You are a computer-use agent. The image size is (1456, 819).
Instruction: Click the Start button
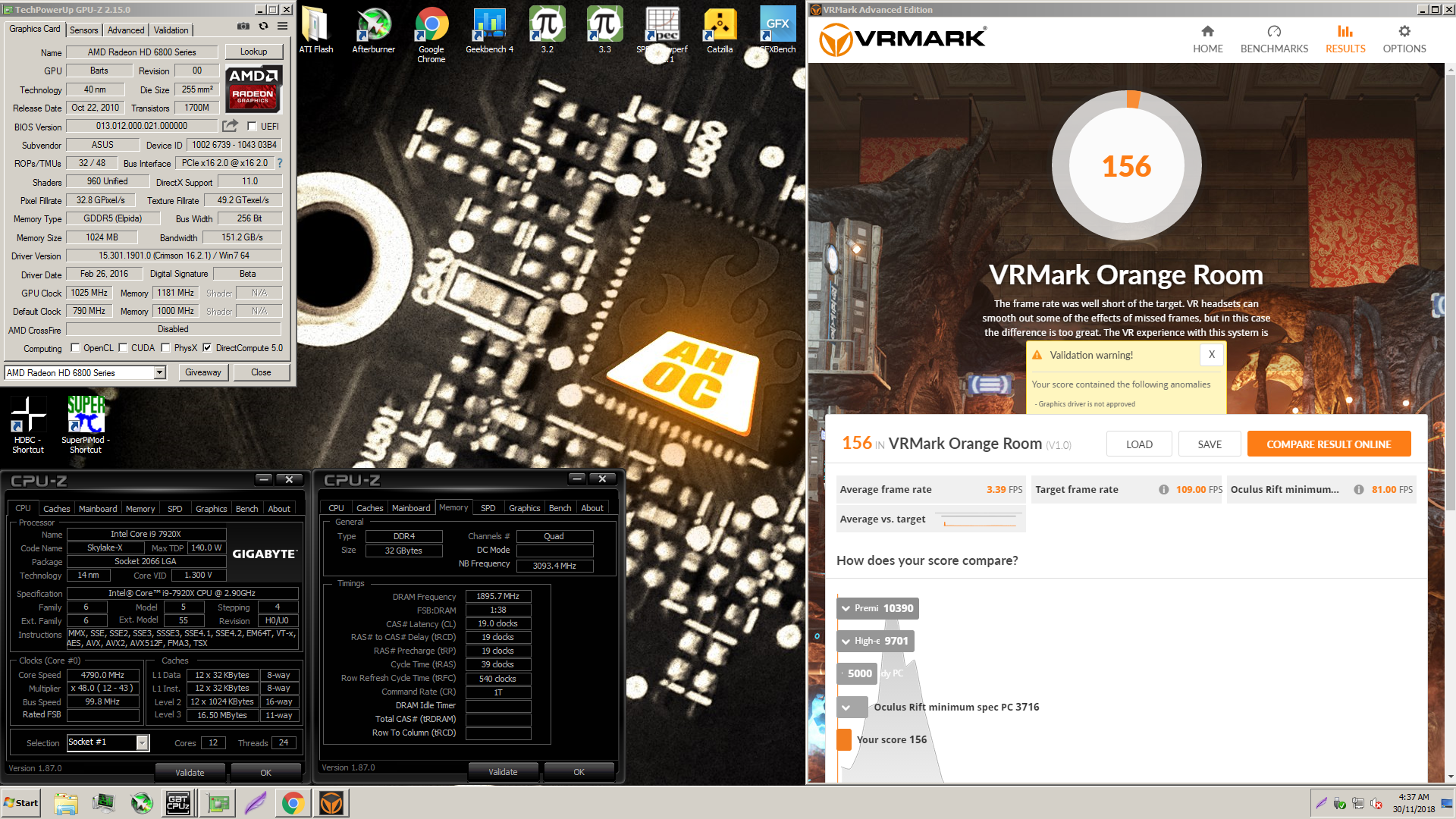pos(21,803)
